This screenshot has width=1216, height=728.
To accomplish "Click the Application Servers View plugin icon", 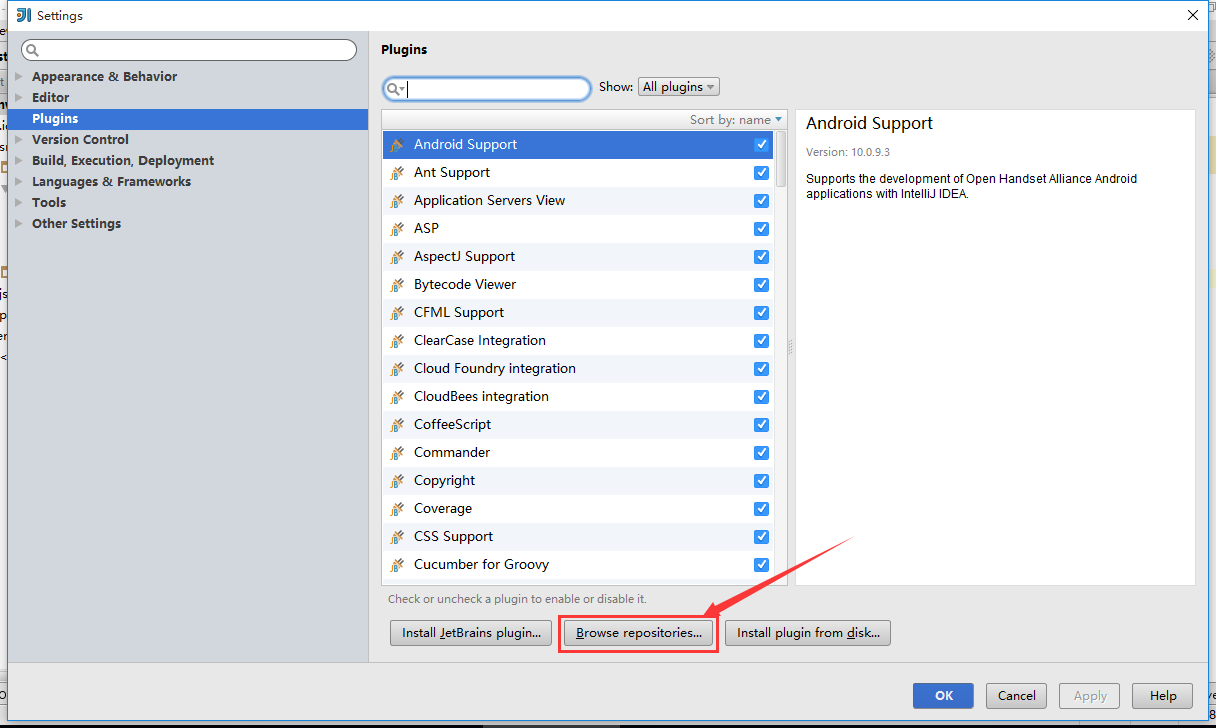I will click(x=397, y=201).
